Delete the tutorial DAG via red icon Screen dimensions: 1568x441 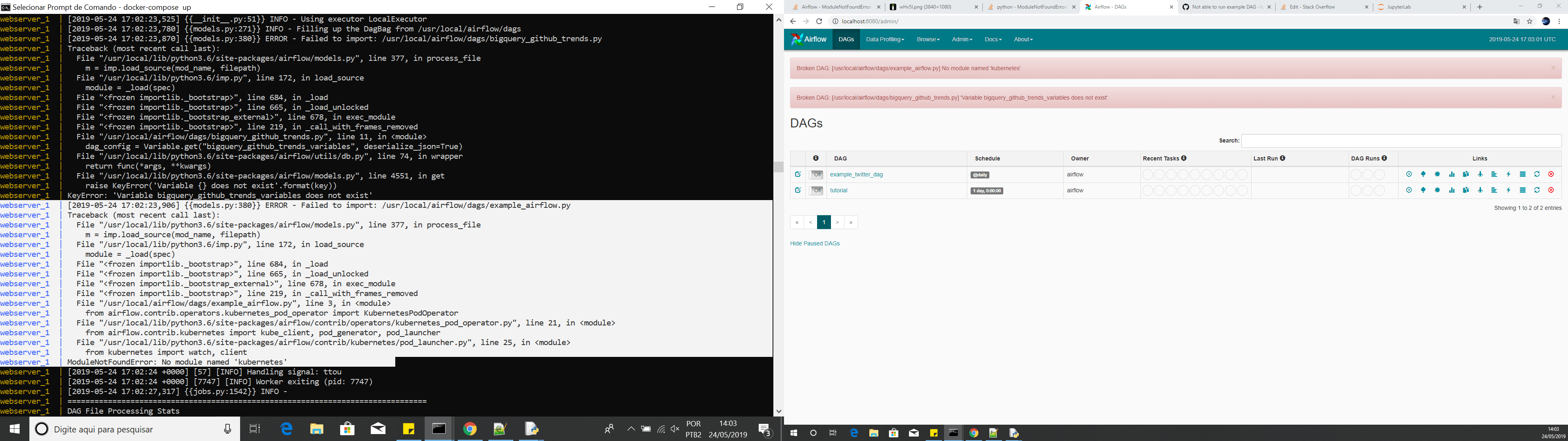[1551, 190]
